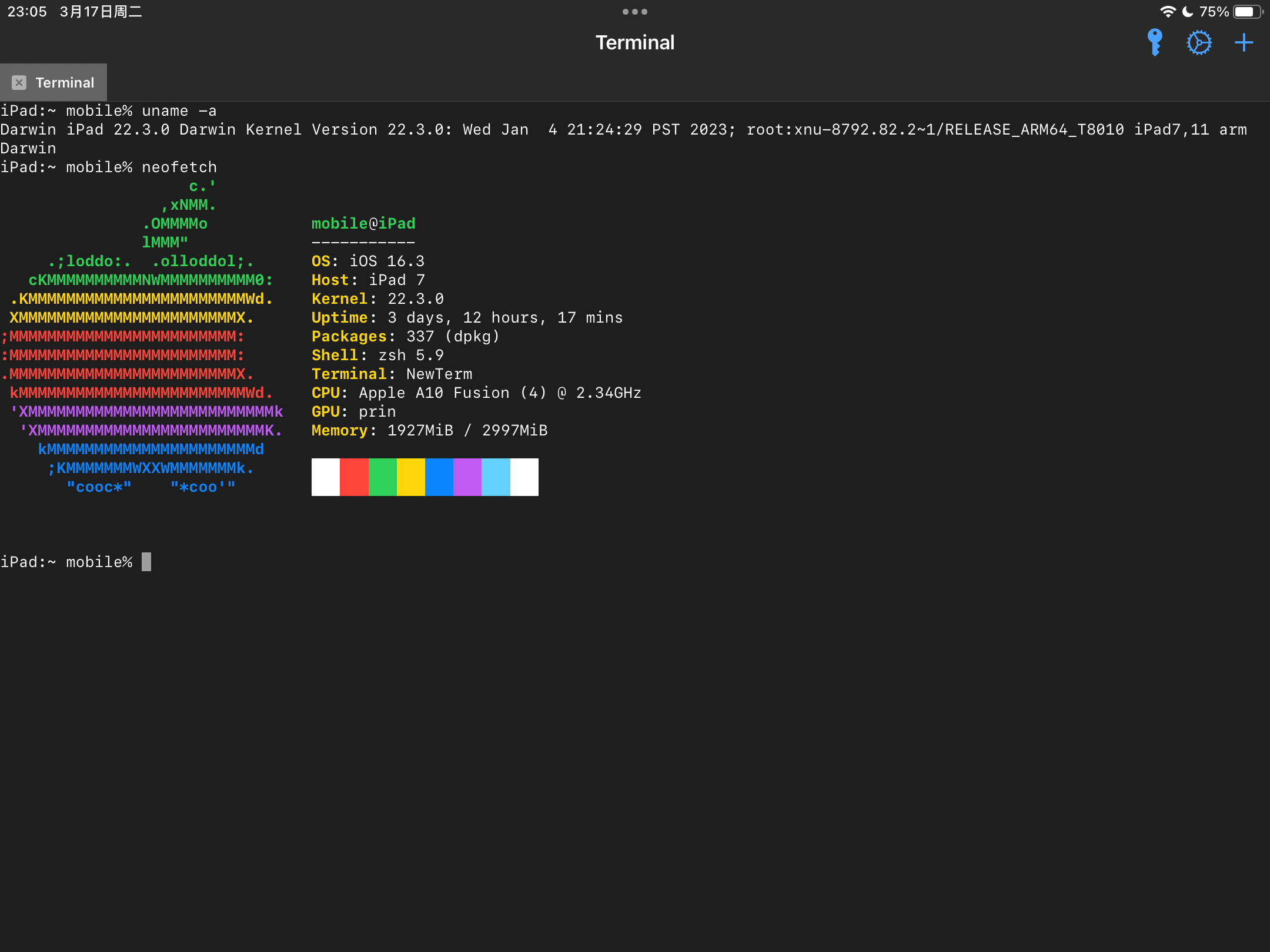This screenshot has height=952, width=1270.
Task: Open the password manager key icon
Action: 1155,42
